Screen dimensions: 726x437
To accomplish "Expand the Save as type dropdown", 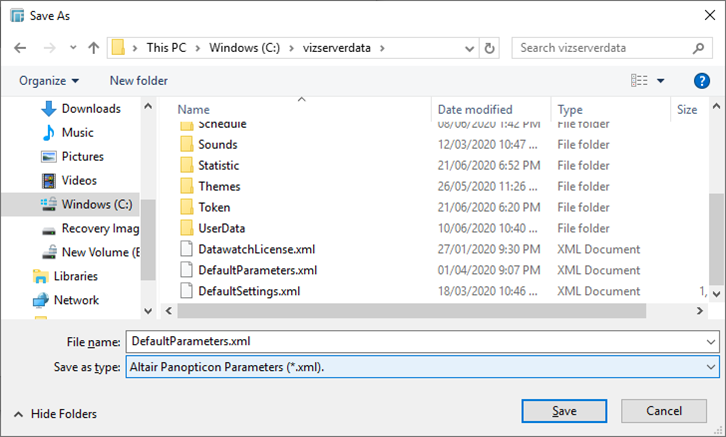I will pyautogui.click(x=710, y=367).
